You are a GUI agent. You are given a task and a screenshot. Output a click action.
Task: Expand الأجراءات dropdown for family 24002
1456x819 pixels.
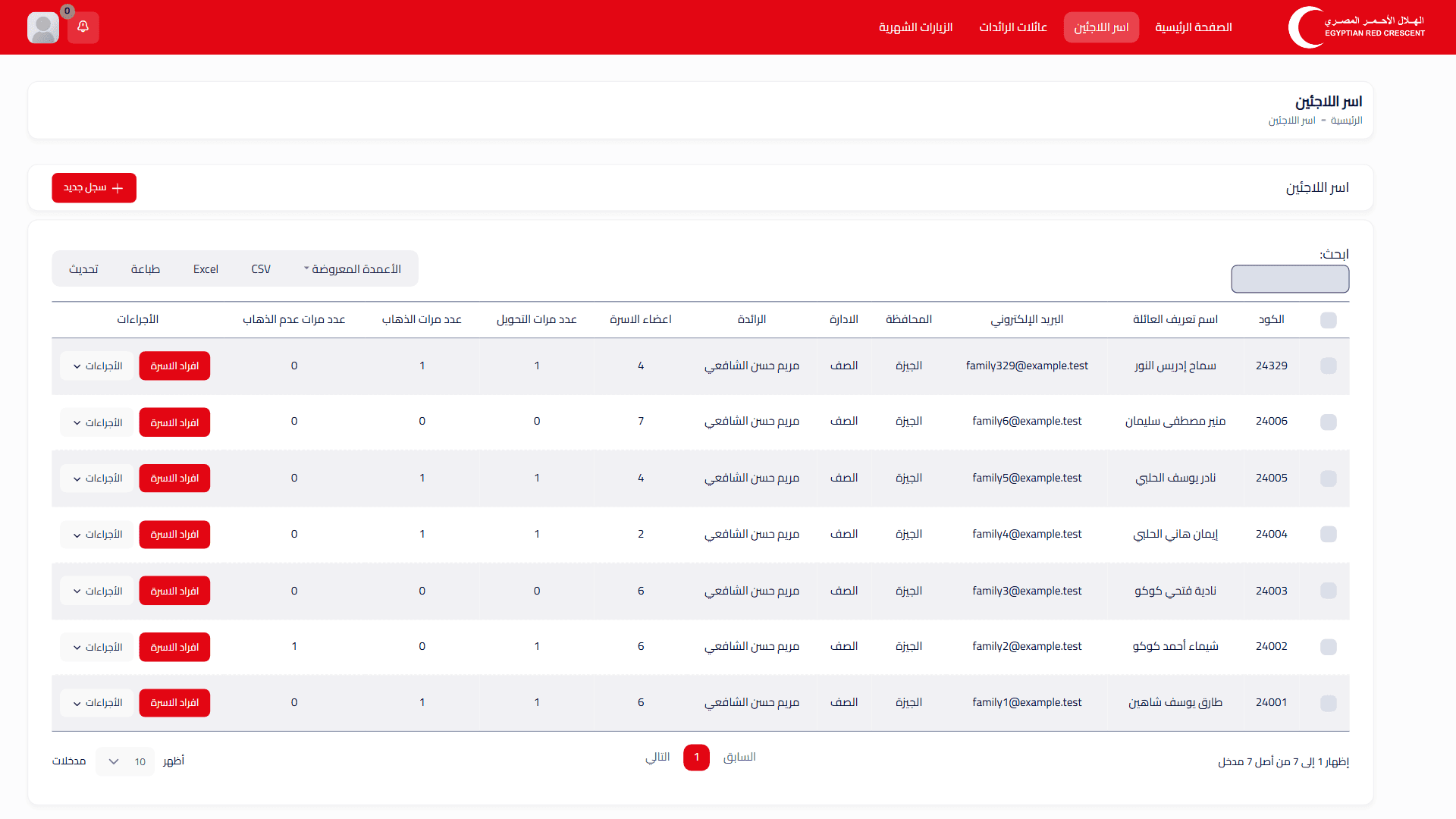point(97,647)
